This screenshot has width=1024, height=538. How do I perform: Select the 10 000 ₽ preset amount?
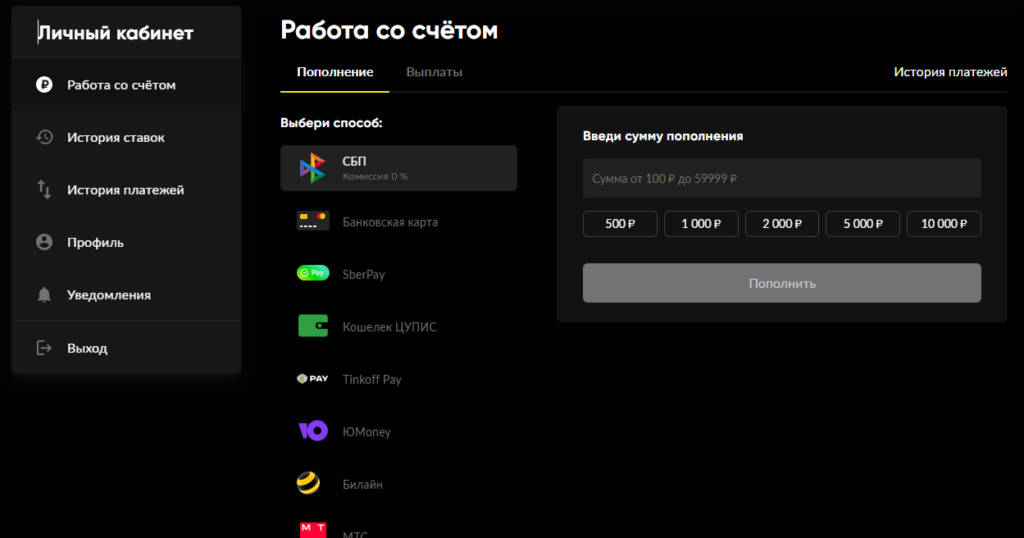(944, 224)
